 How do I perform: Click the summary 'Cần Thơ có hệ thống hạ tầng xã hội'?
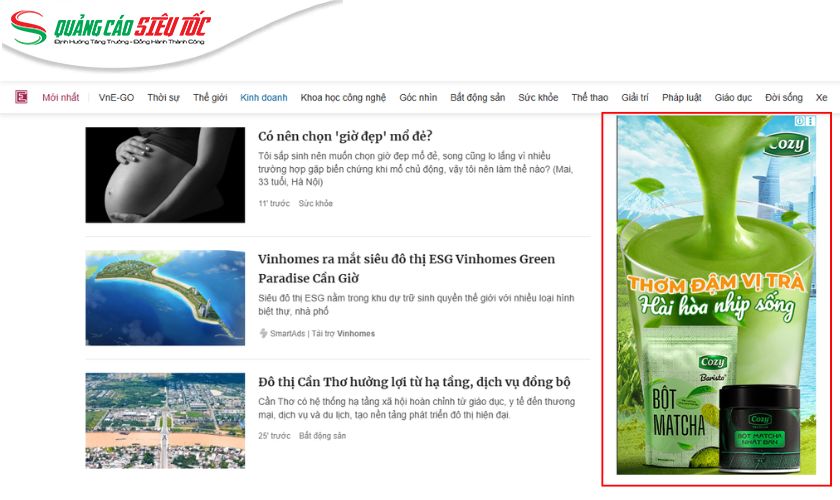(x=416, y=408)
